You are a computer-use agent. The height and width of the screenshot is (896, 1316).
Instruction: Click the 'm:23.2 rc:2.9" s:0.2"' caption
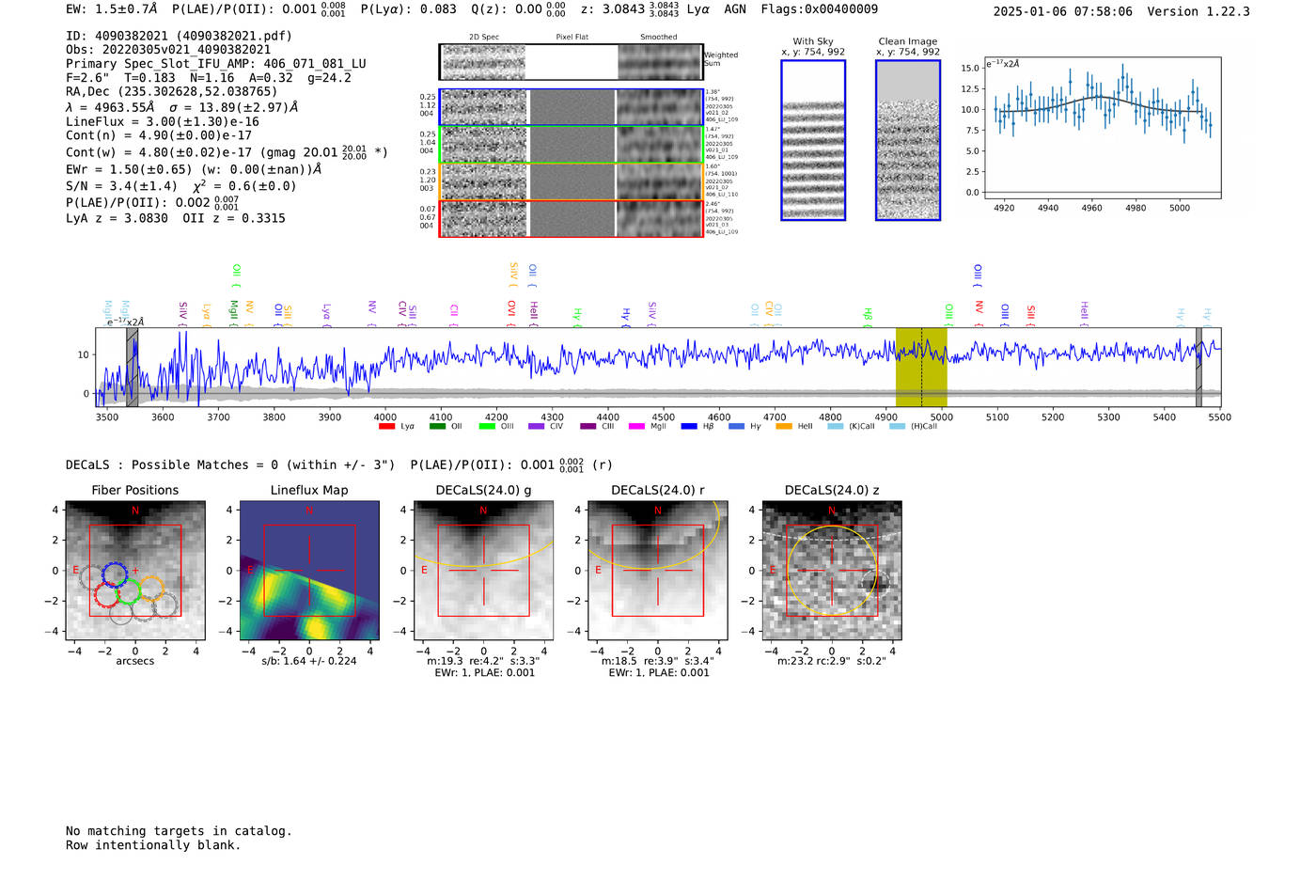pos(832,661)
